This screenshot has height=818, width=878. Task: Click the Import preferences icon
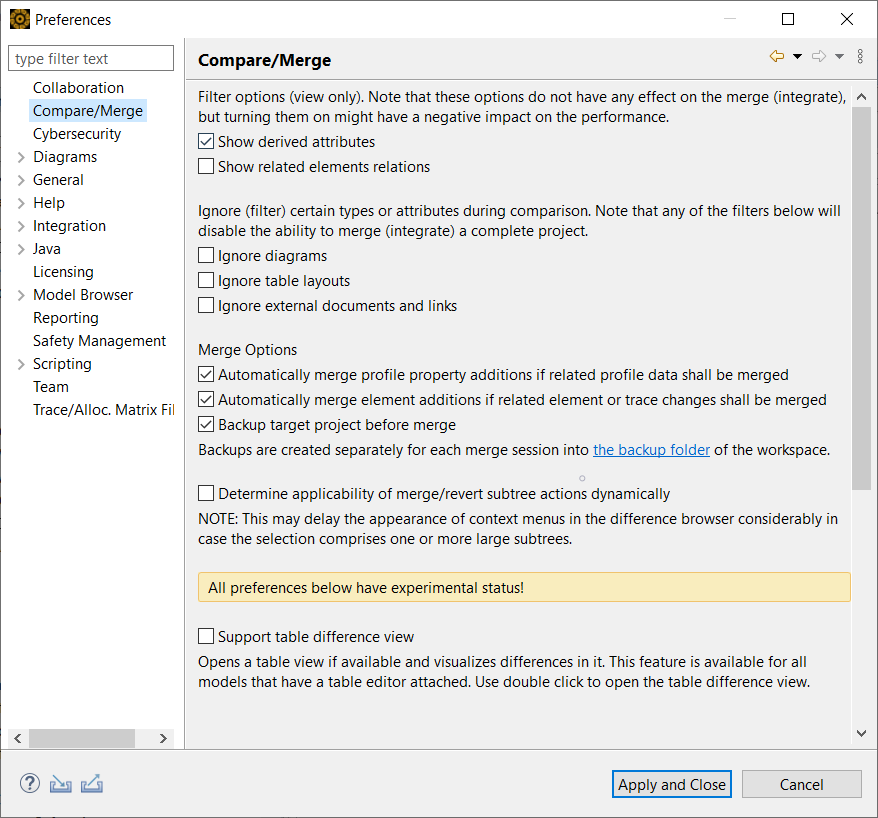coord(61,784)
